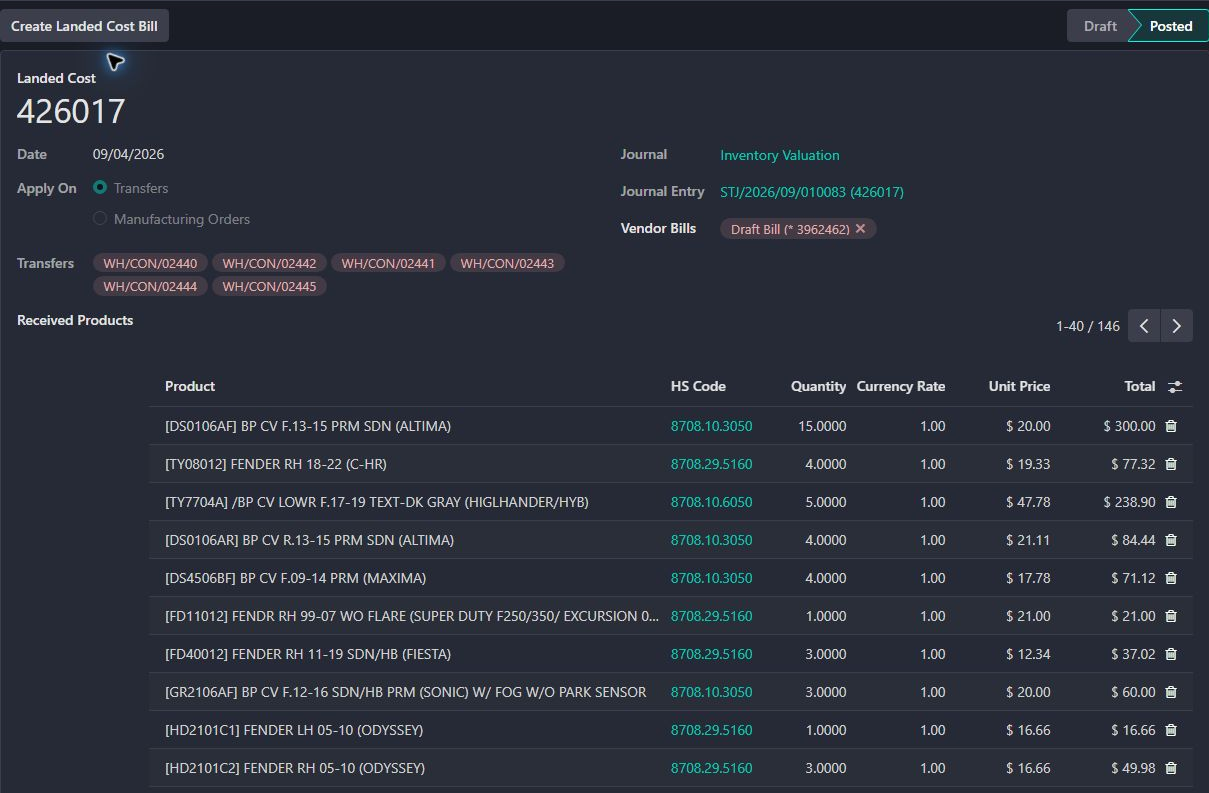Click quantity 15.0000 cell
Image resolution: width=1209 pixels, height=793 pixels.
[x=822, y=426]
